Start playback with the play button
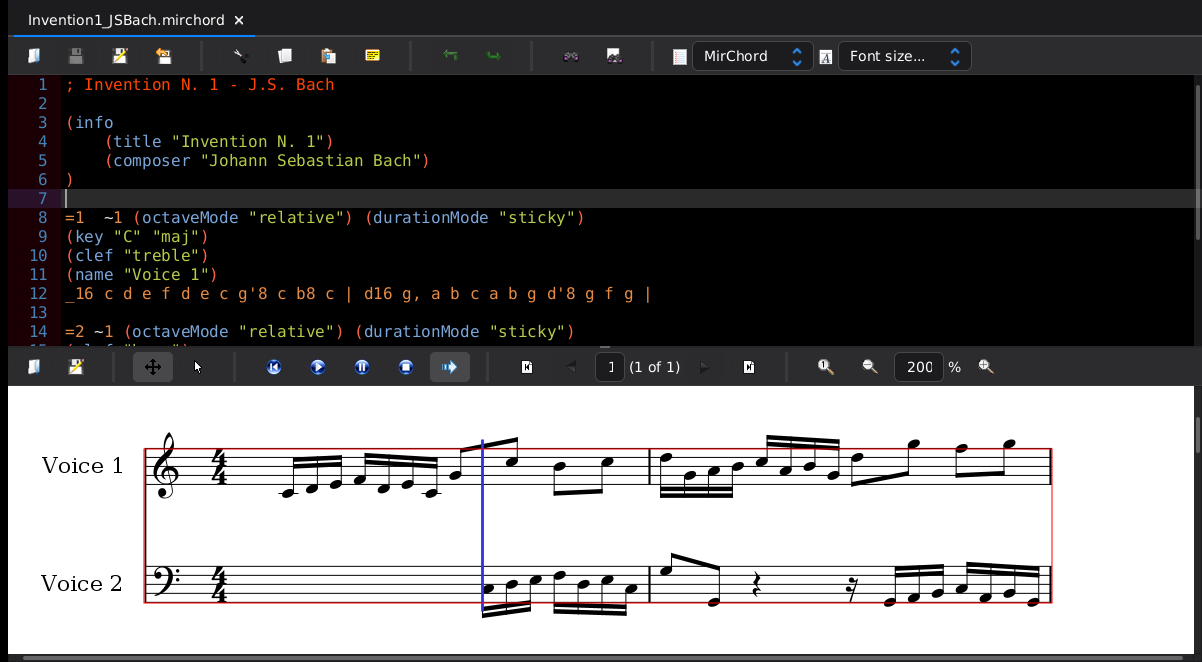The image size is (1202, 662). tap(318, 367)
